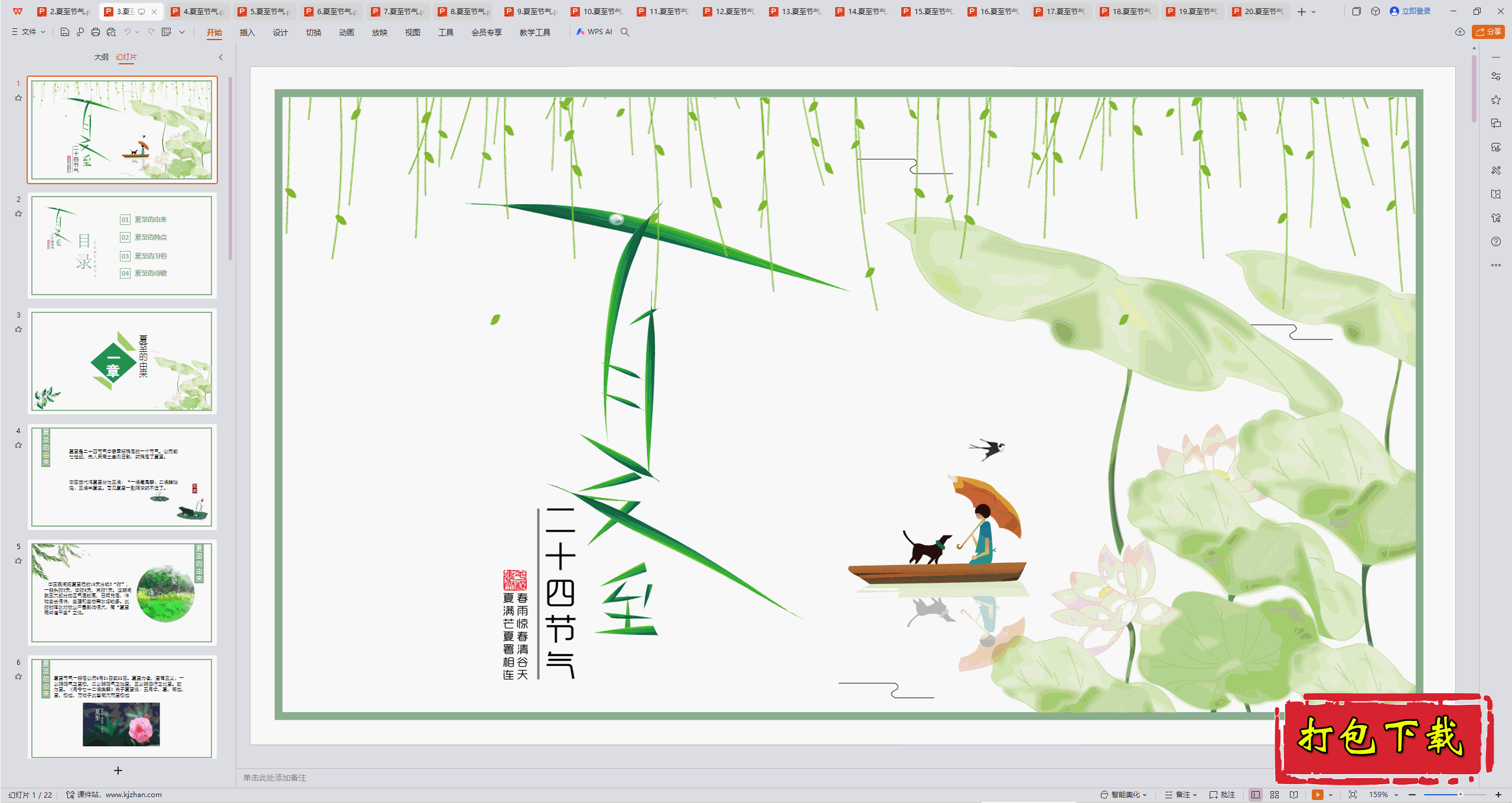Screen dimensions: 1512x803
Task: Open the dropdown next to new tab plus
Action: [x=1314, y=11]
